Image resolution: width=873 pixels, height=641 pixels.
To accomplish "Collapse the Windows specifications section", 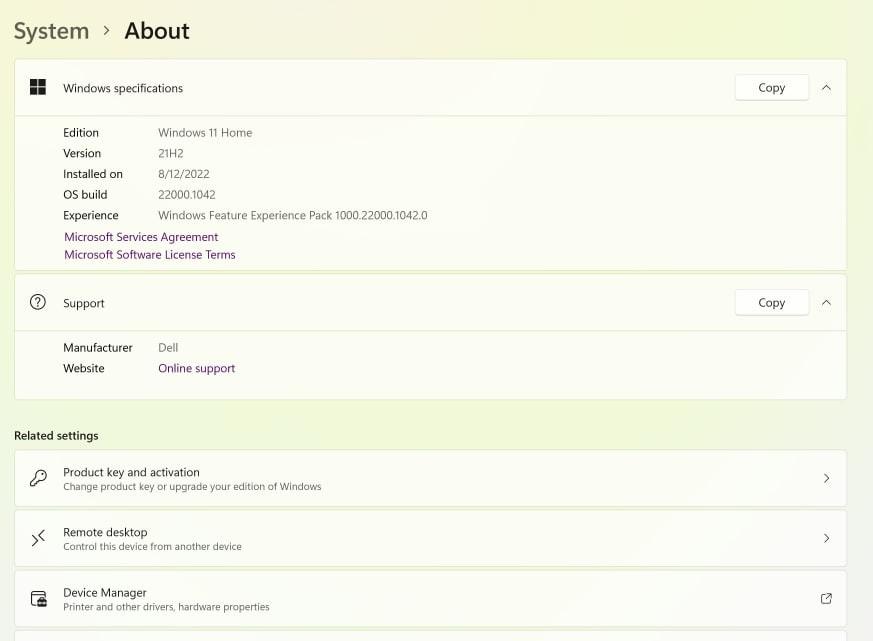I will coord(826,87).
